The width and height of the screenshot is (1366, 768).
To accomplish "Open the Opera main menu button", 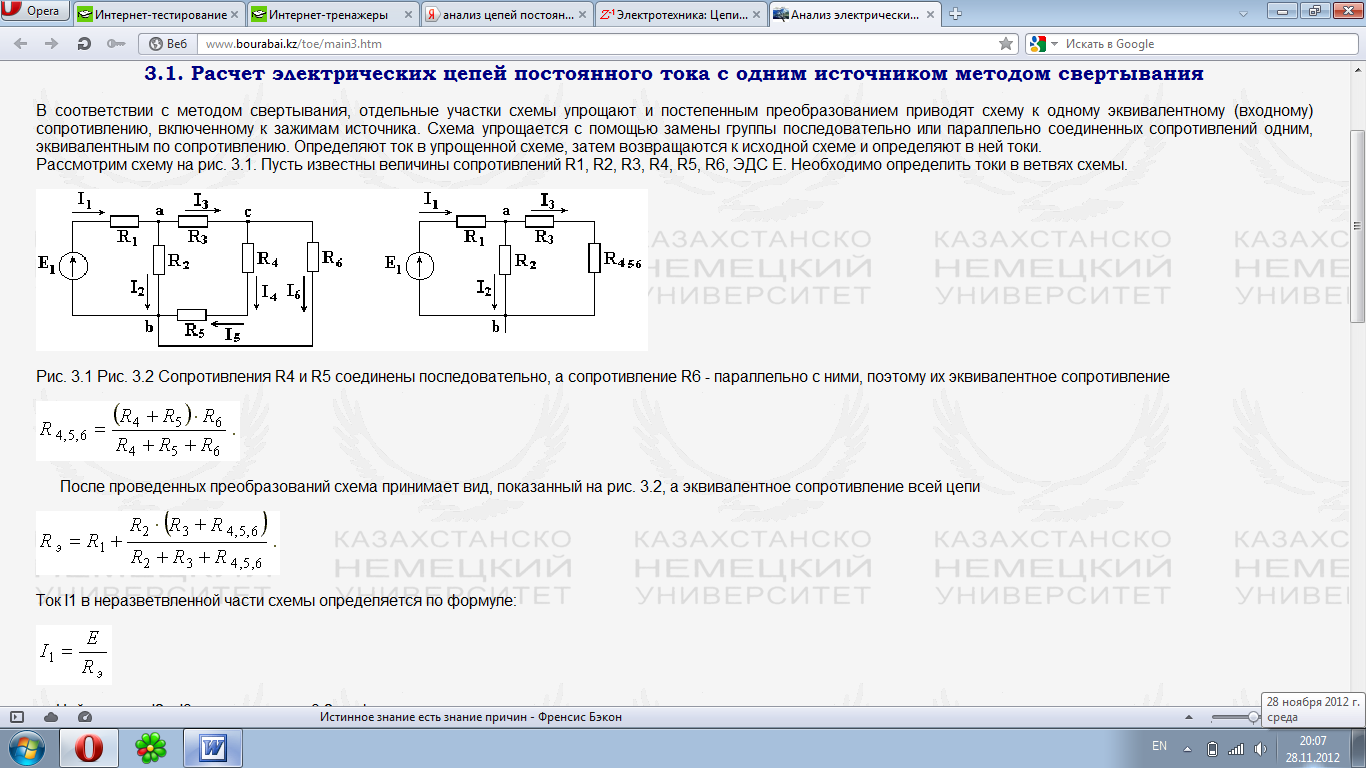I will (36, 12).
